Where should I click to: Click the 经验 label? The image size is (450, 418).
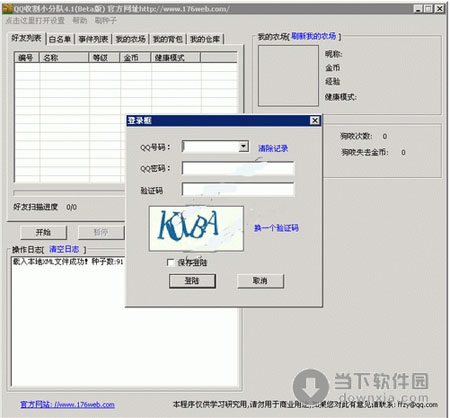point(332,81)
